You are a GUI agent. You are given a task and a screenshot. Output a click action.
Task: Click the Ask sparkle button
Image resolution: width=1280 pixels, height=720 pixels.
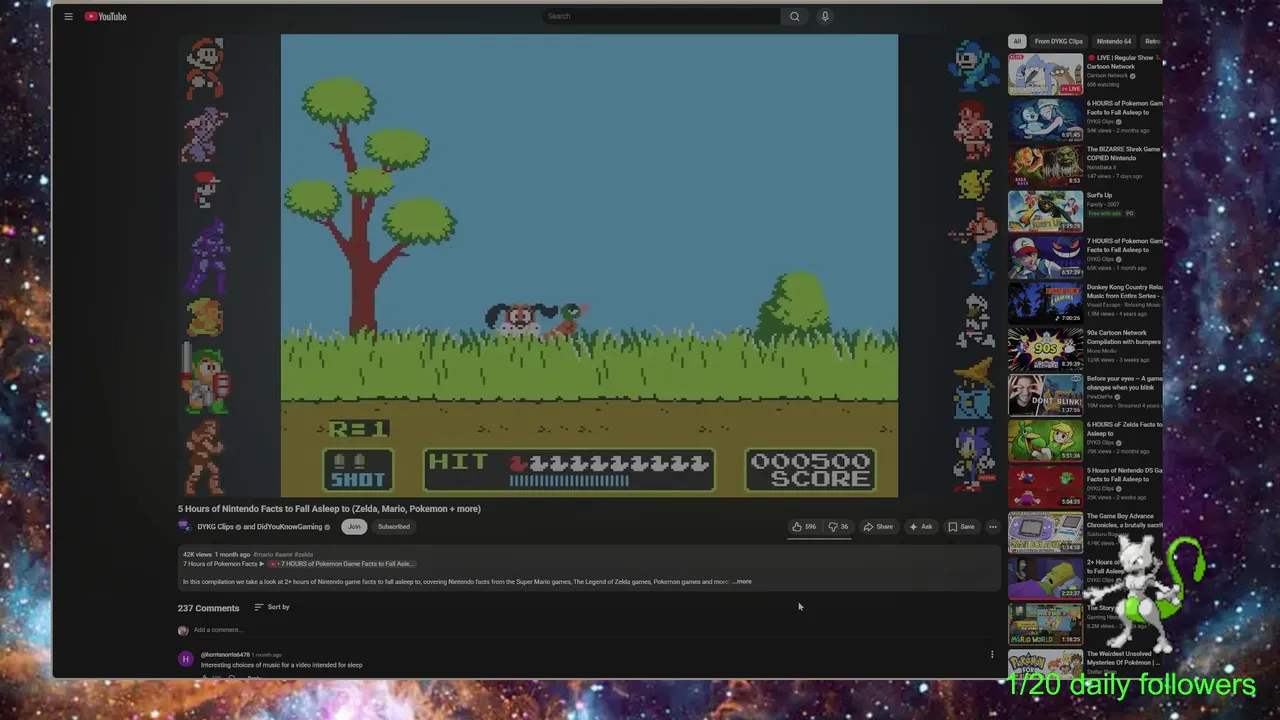coord(921,527)
